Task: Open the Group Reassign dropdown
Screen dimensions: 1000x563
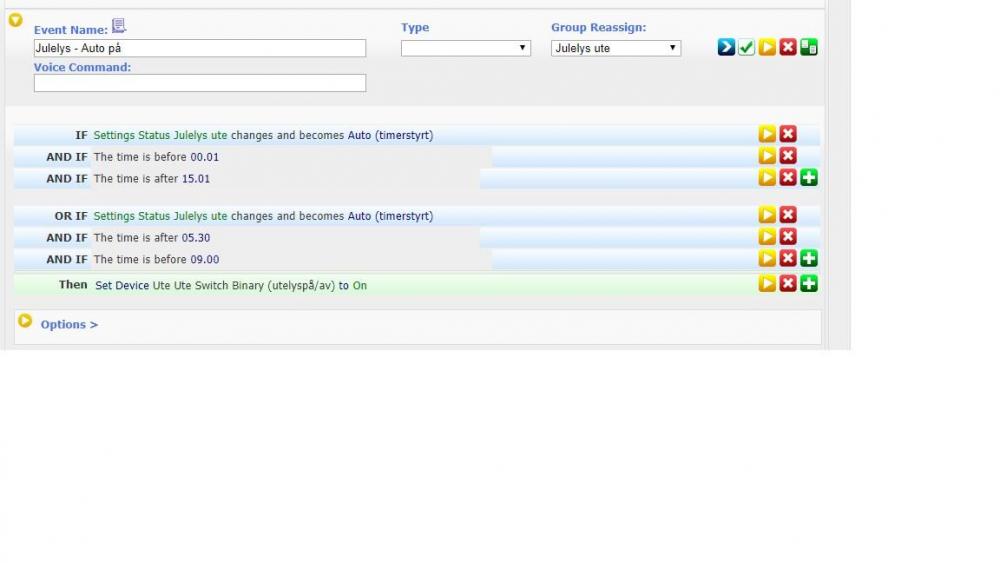Action: coord(615,48)
